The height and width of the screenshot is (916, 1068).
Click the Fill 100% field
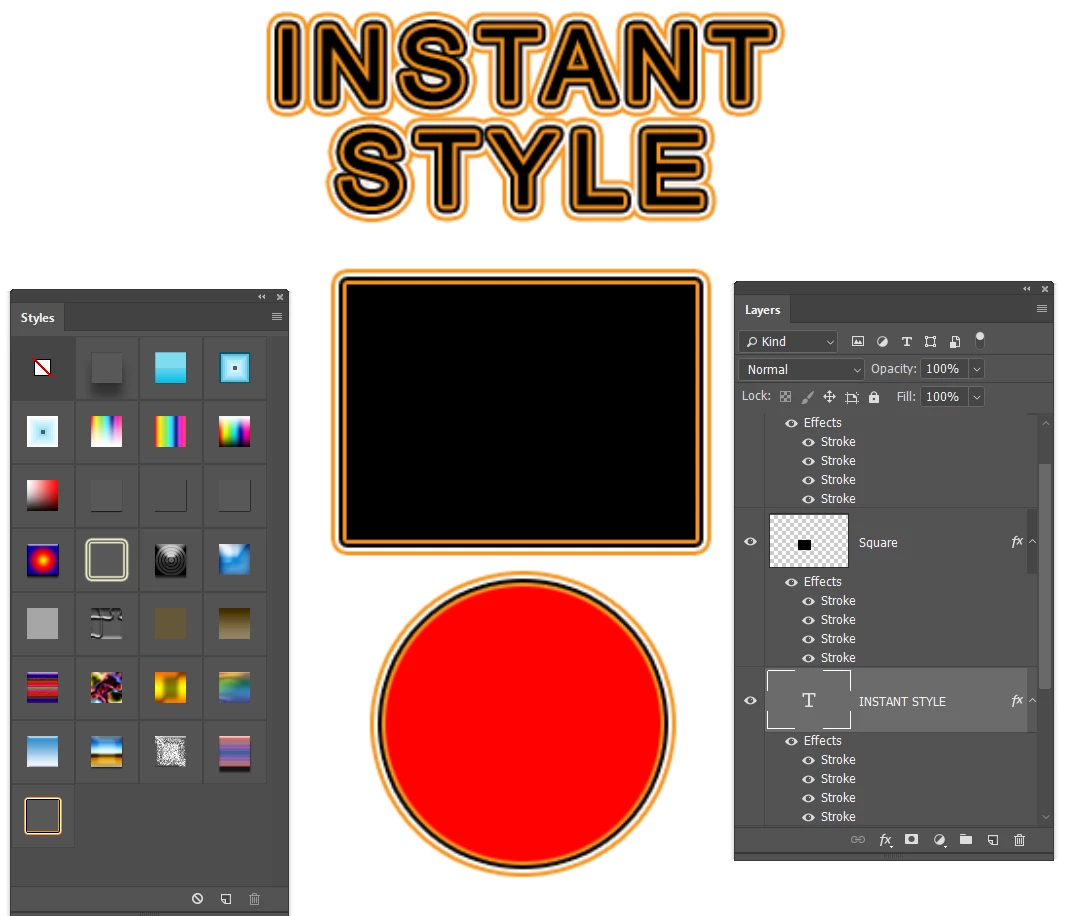coord(943,397)
